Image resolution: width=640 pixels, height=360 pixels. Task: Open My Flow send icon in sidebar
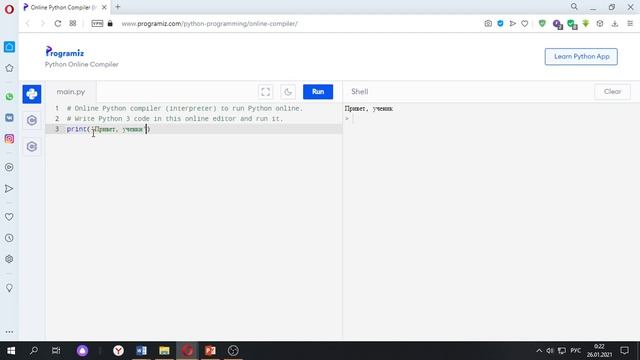tap(9, 189)
